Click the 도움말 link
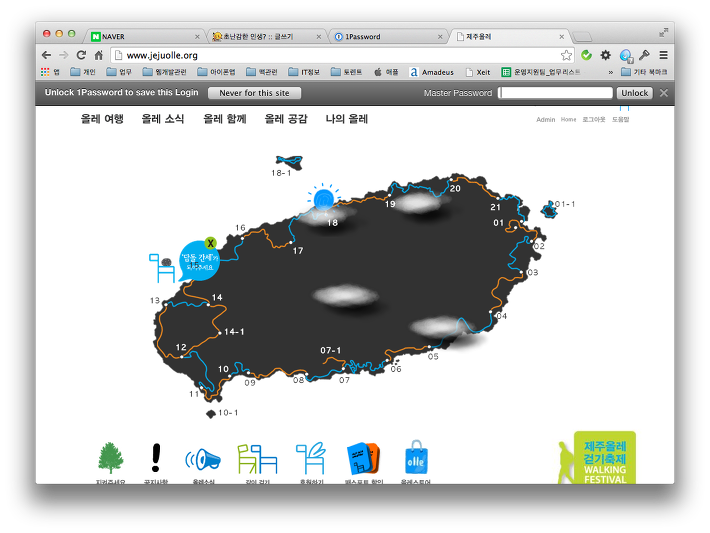 (x=620, y=120)
